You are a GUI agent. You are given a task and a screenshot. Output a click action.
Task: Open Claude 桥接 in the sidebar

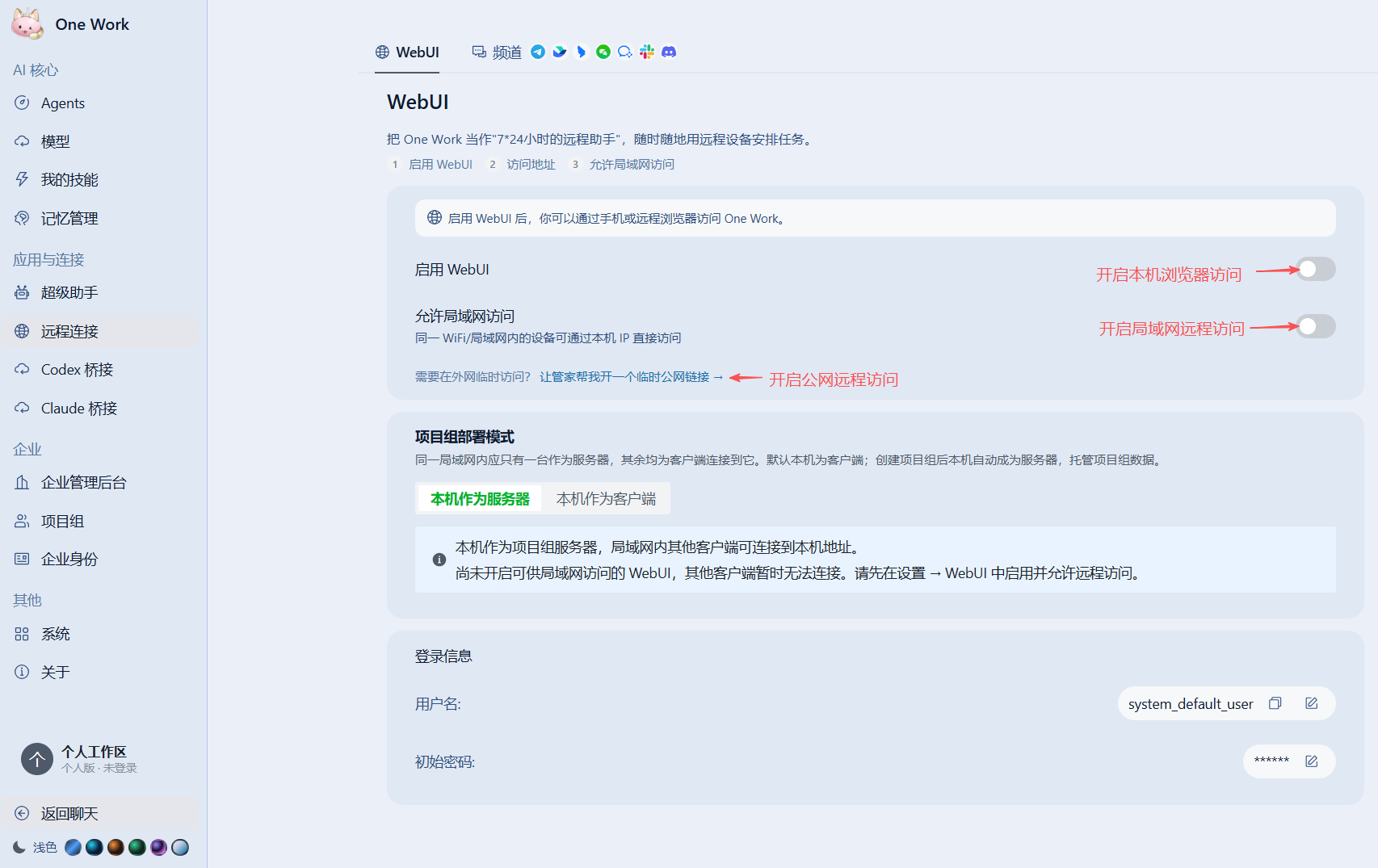point(102,408)
